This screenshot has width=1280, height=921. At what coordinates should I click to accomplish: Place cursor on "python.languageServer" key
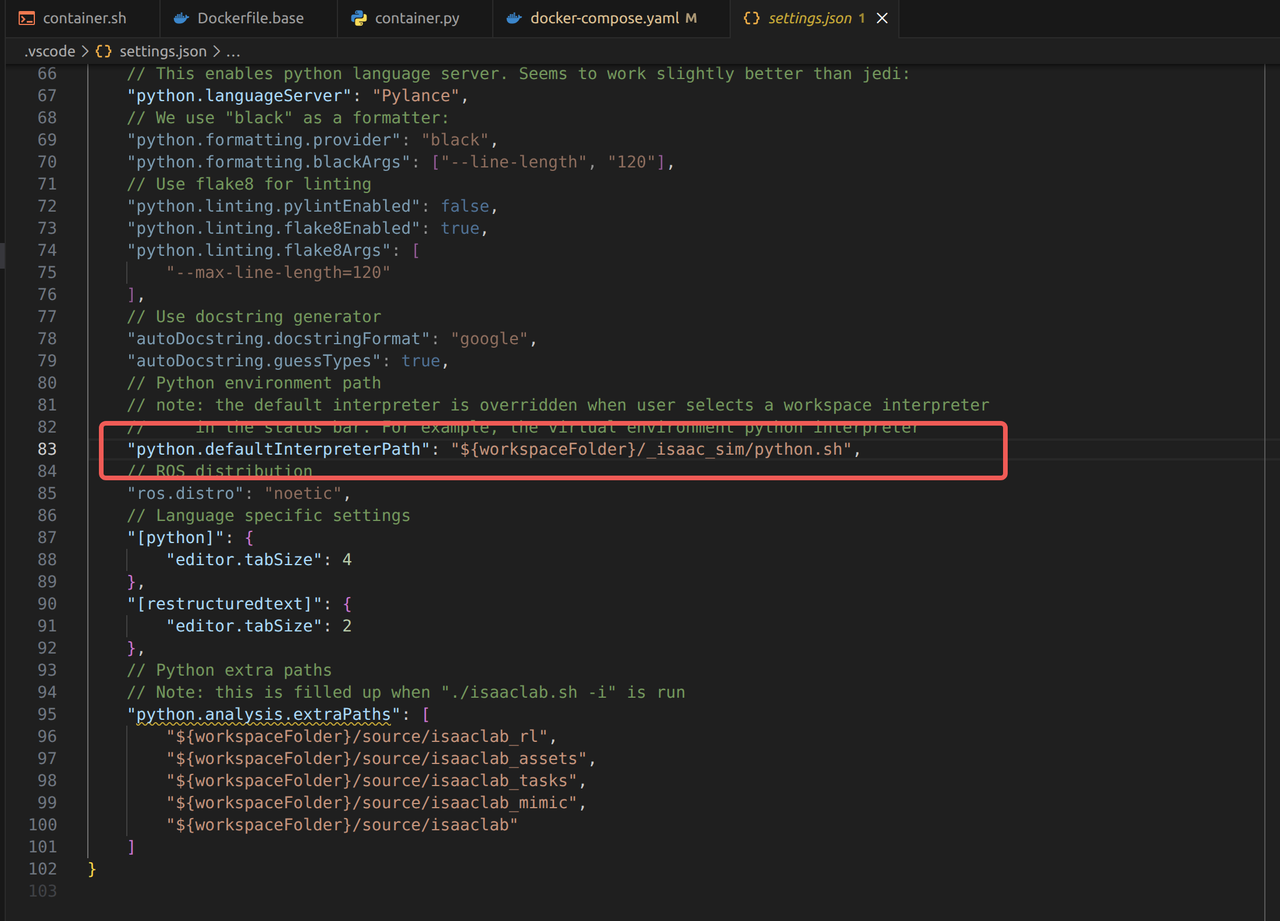tap(240, 96)
